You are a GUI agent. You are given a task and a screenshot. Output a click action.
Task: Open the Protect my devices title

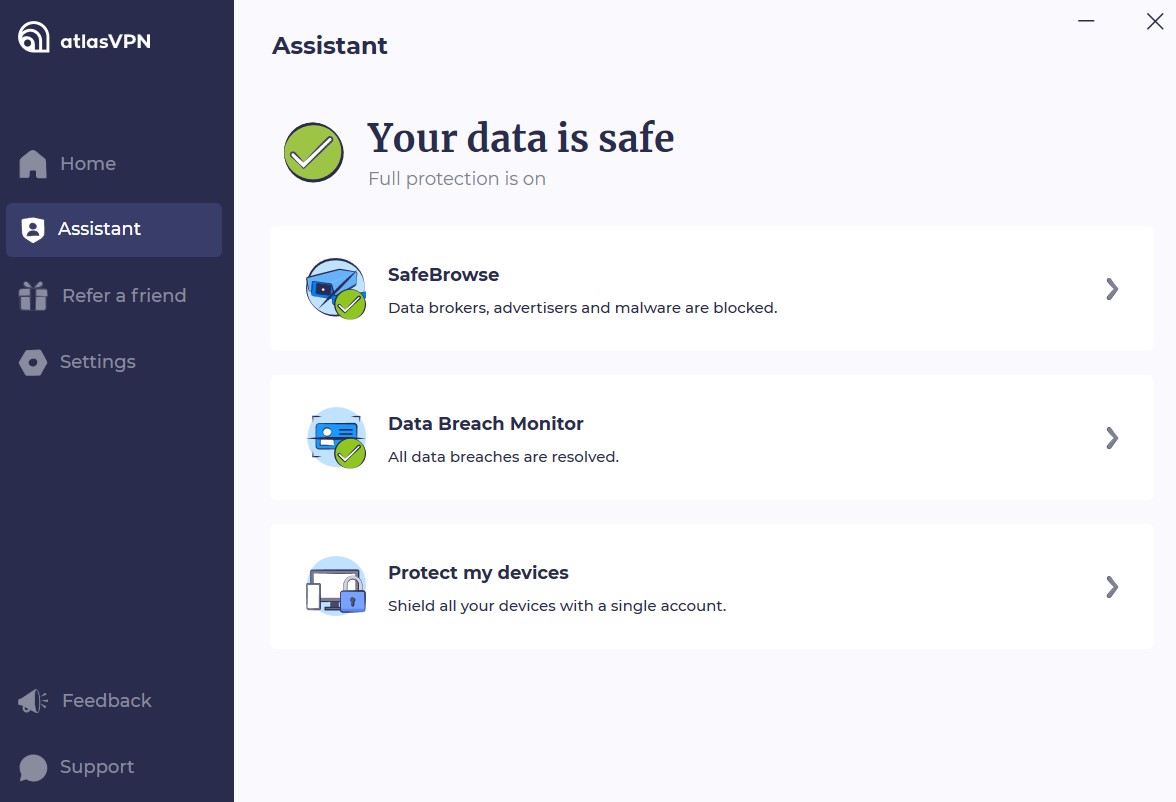tap(478, 573)
